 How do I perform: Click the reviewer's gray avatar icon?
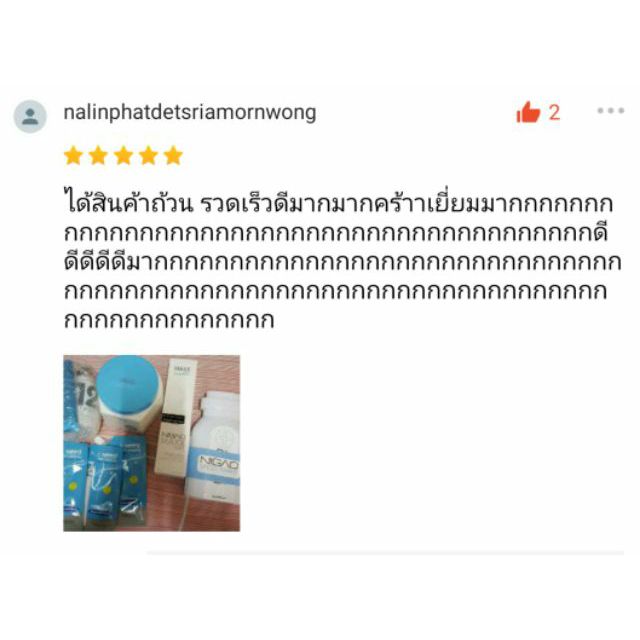click(30, 116)
